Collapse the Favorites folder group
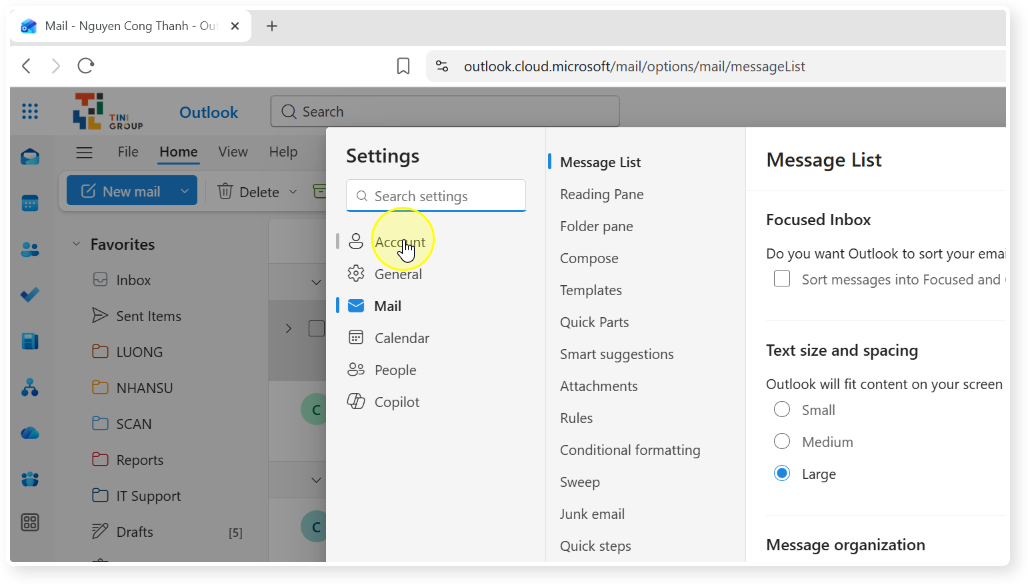The width and height of the screenshot is (1028, 584). click(76, 244)
